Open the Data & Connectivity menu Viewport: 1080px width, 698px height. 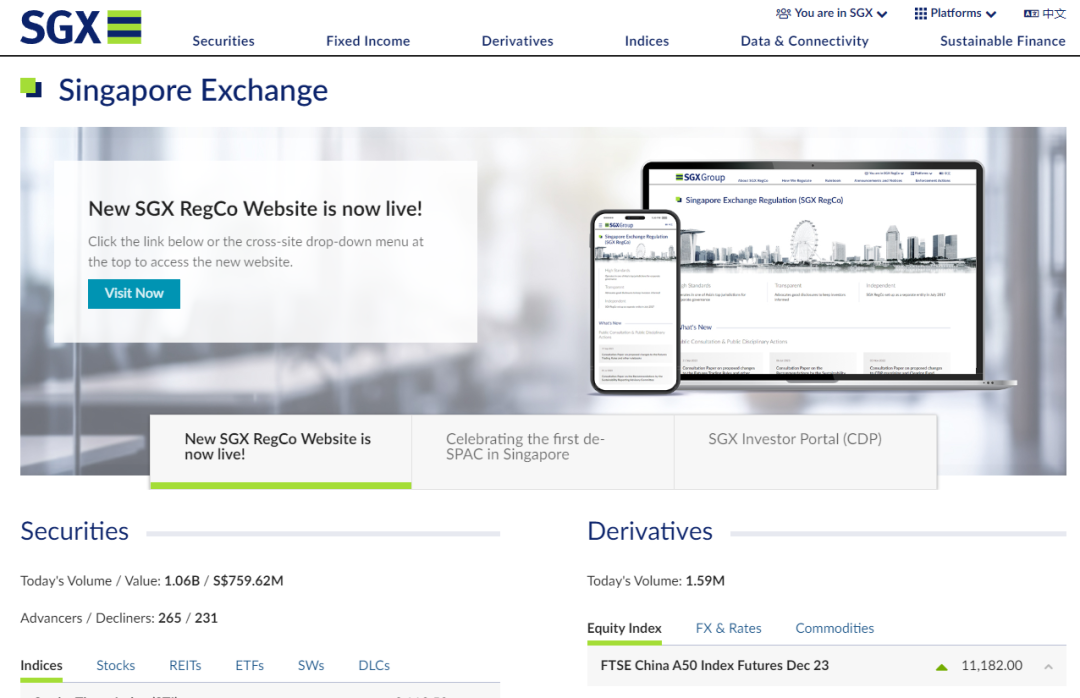804,41
